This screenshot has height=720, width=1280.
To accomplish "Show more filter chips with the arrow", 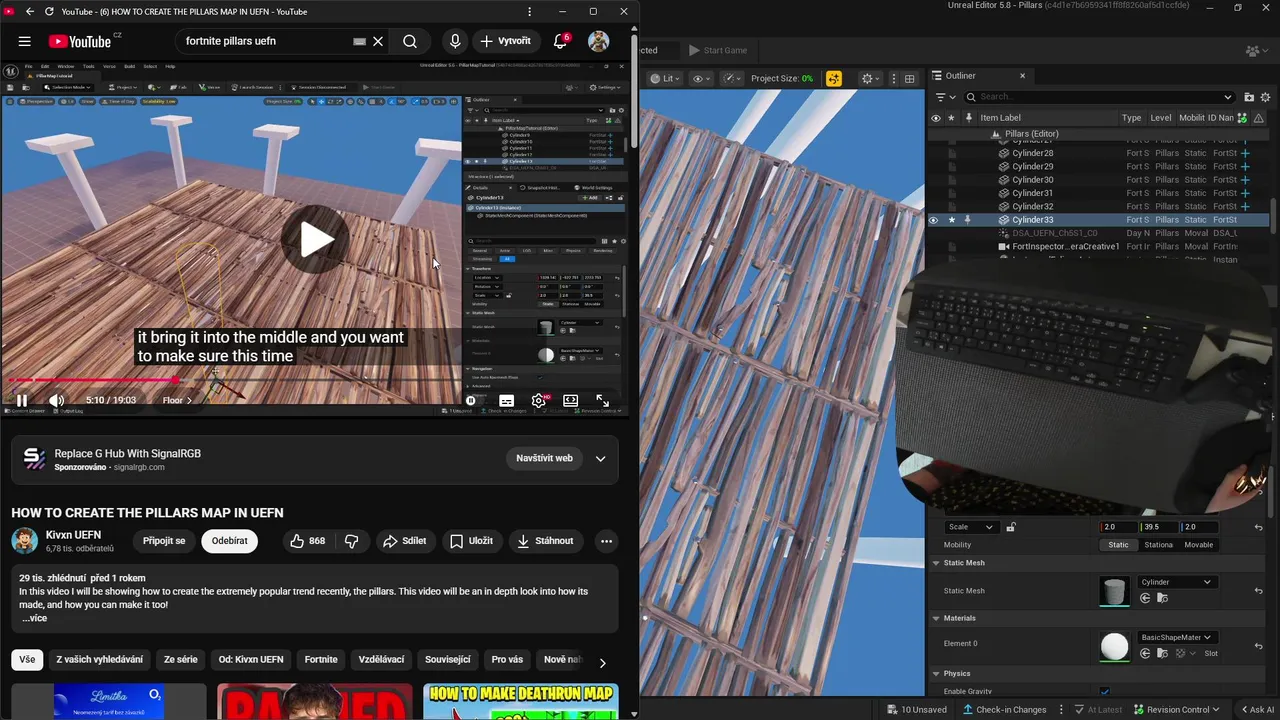I will 602,662.
